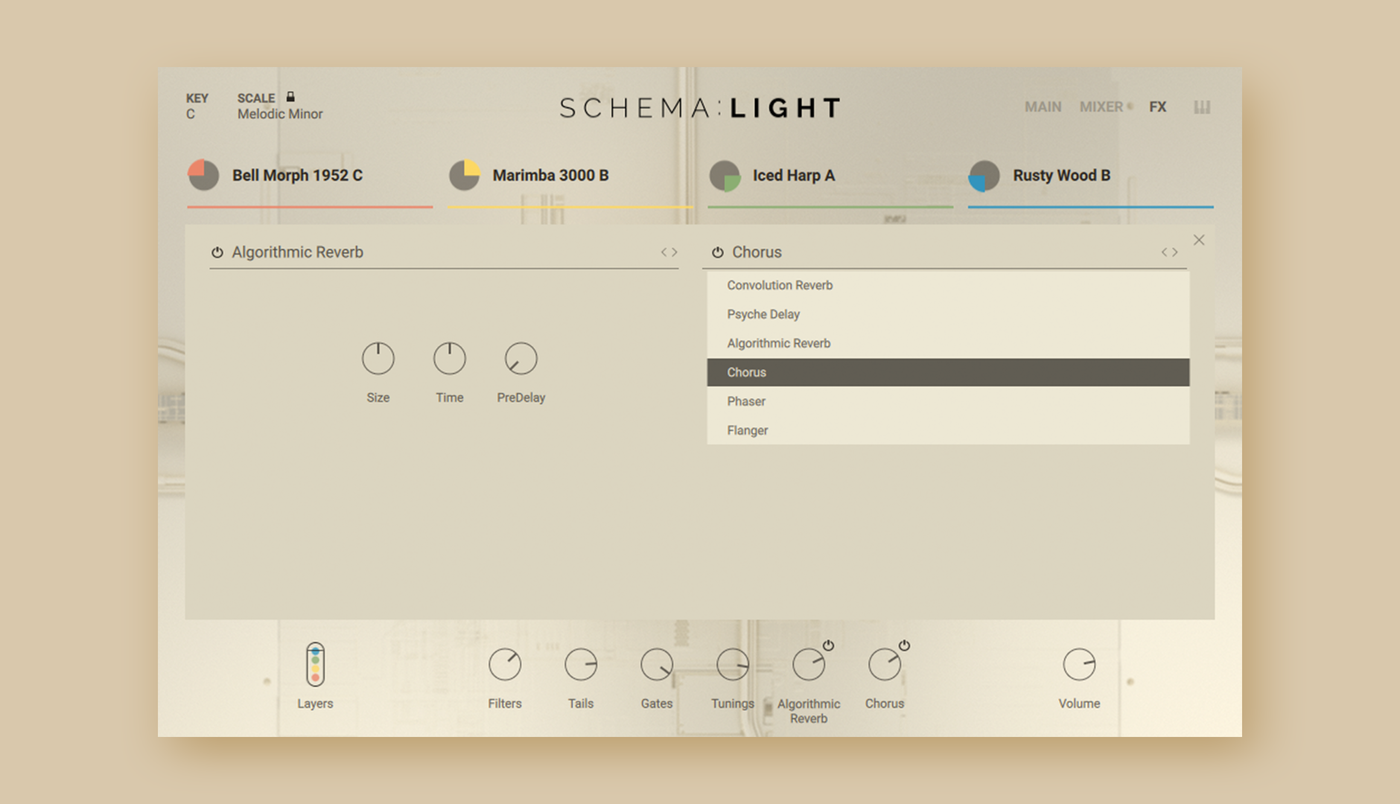1400x804 pixels.
Task: Close the FX panel with the X
Action: point(1199,240)
